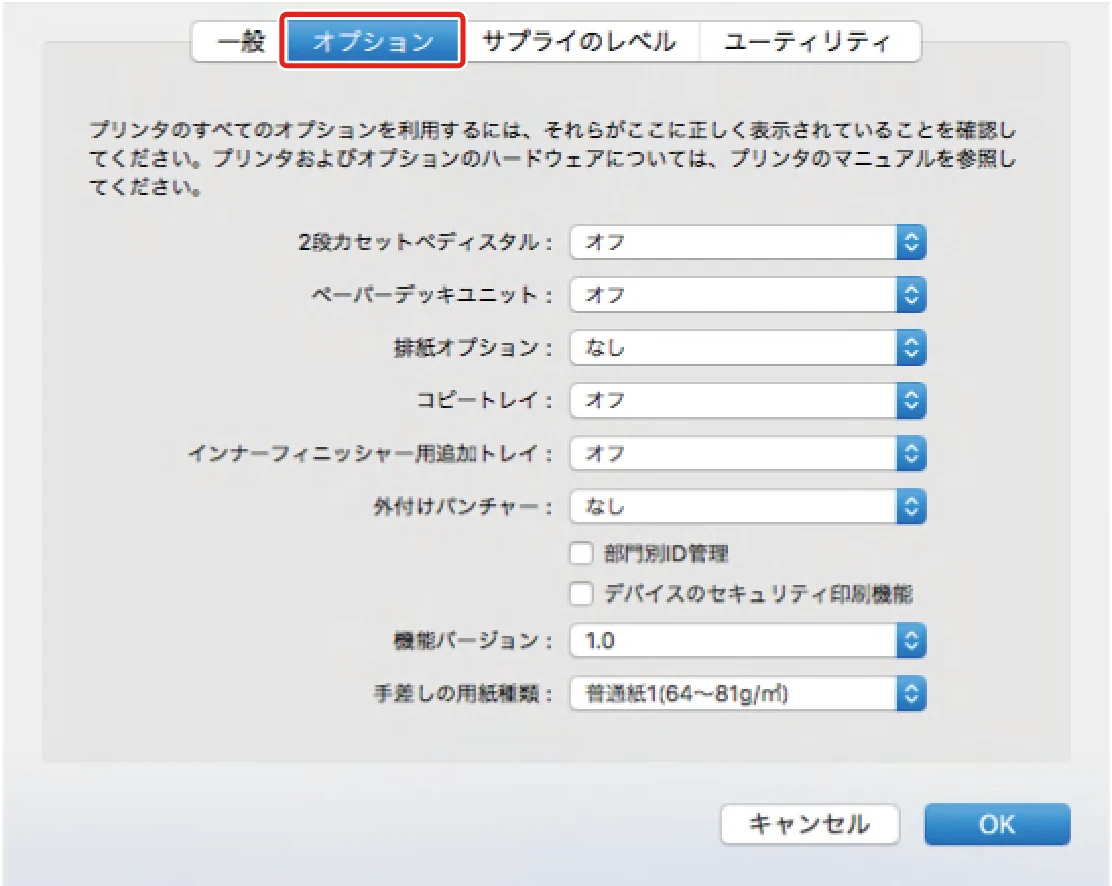Change the コピートレイ dropdown setting
Image resolution: width=1112 pixels, height=886 pixels.
747,401
